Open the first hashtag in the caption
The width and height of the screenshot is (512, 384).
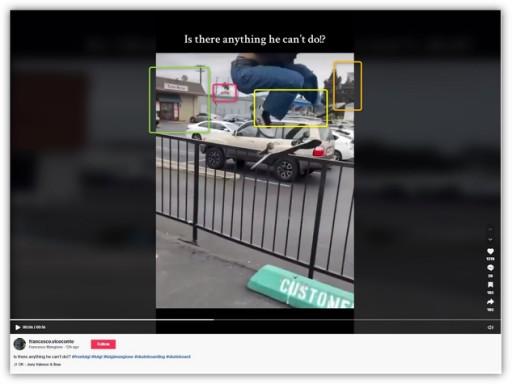81,357
